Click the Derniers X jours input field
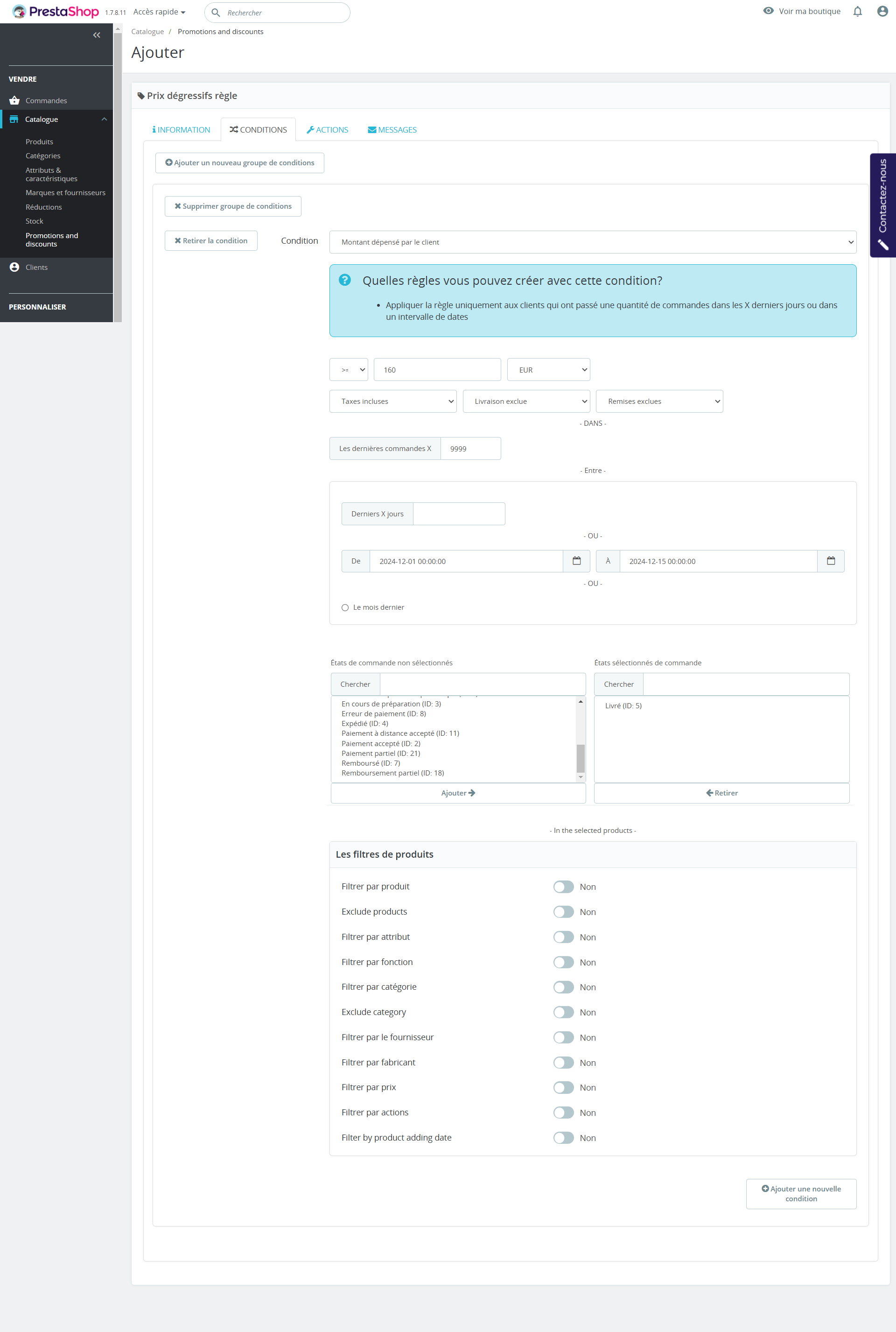 [458, 514]
